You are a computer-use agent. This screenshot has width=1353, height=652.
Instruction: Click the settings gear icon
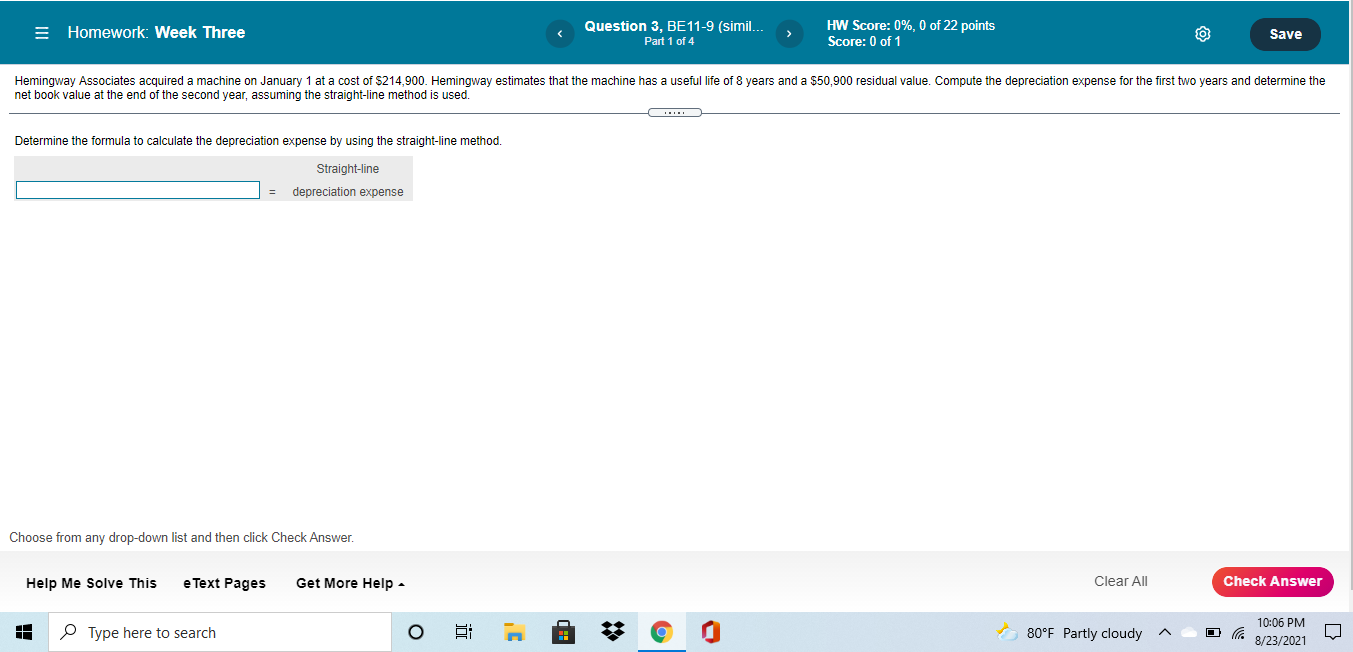[x=1202, y=33]
